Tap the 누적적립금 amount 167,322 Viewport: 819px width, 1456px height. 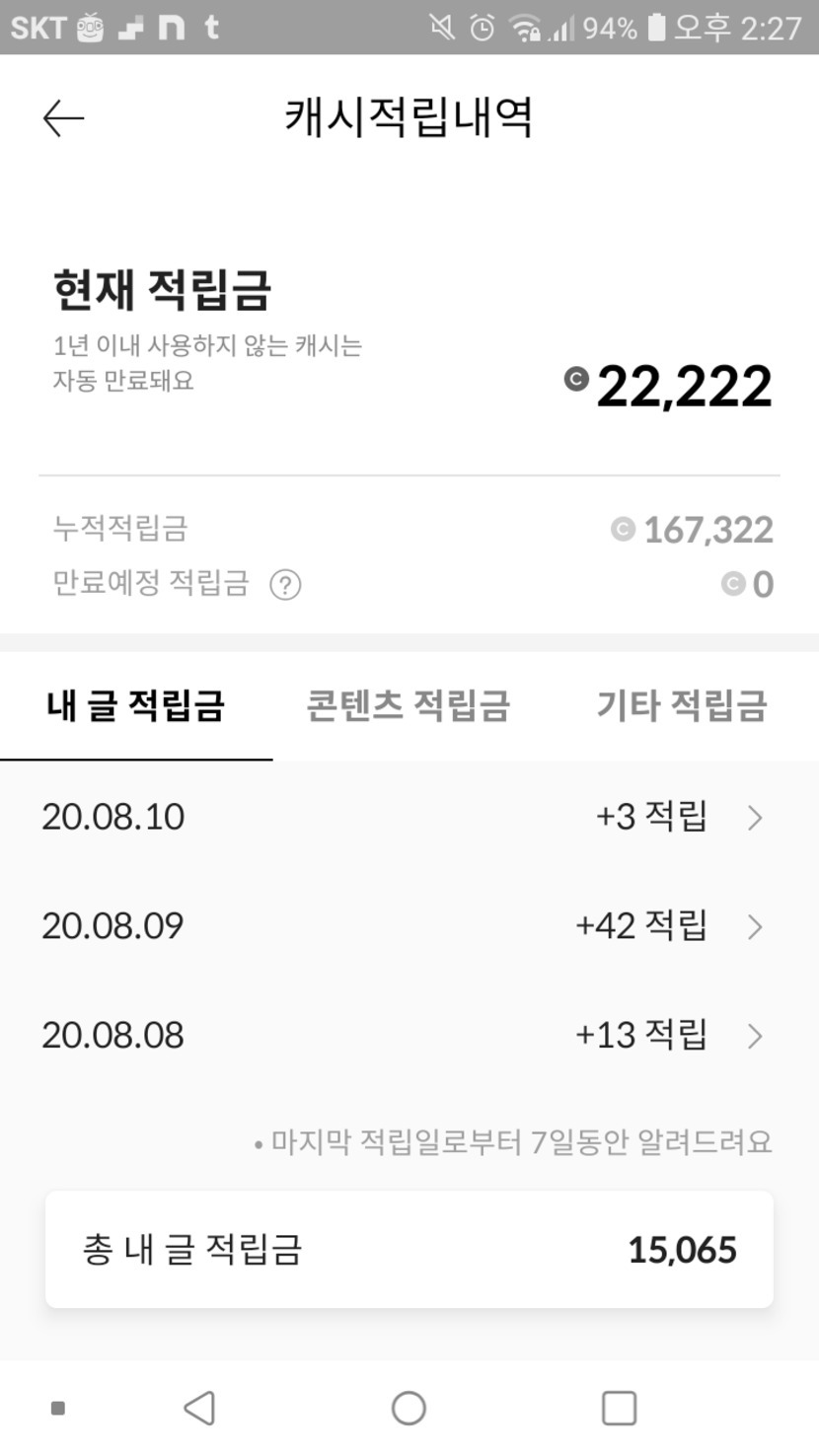[707, 530]
